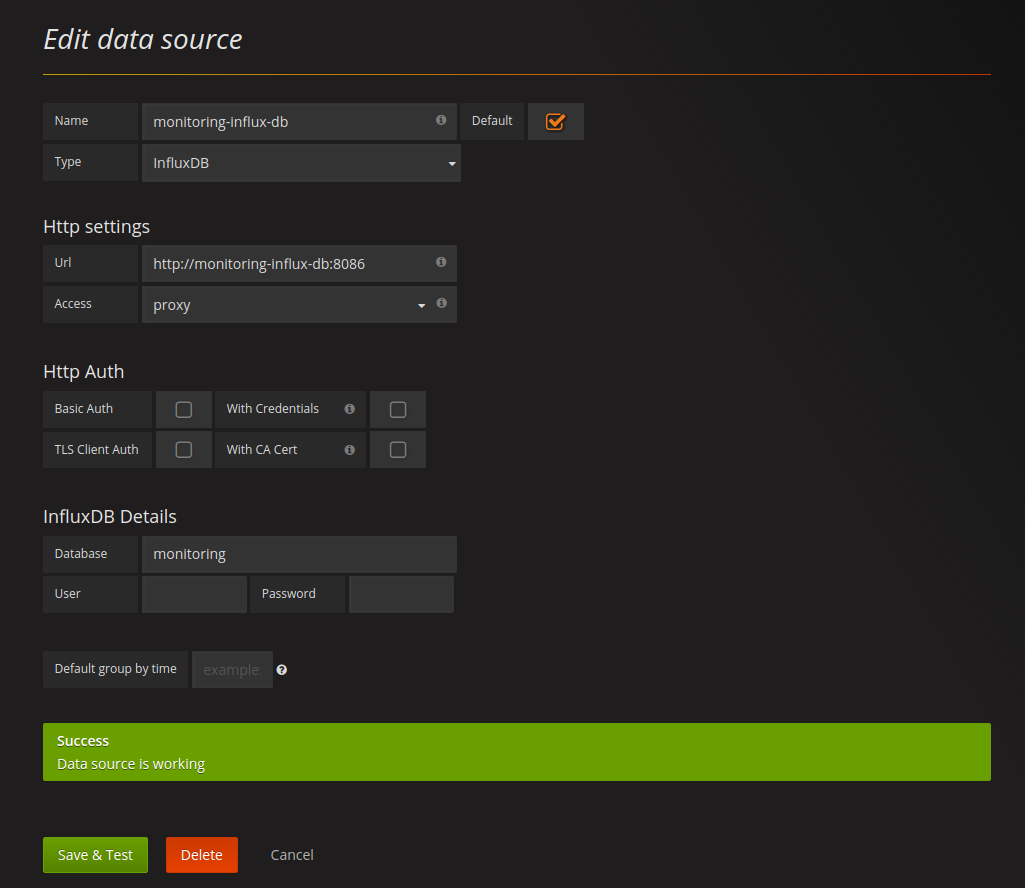Enable the TLS Client Auth checkbox
This screenshot has width=1025, height=888.
(x=184, y=450)
